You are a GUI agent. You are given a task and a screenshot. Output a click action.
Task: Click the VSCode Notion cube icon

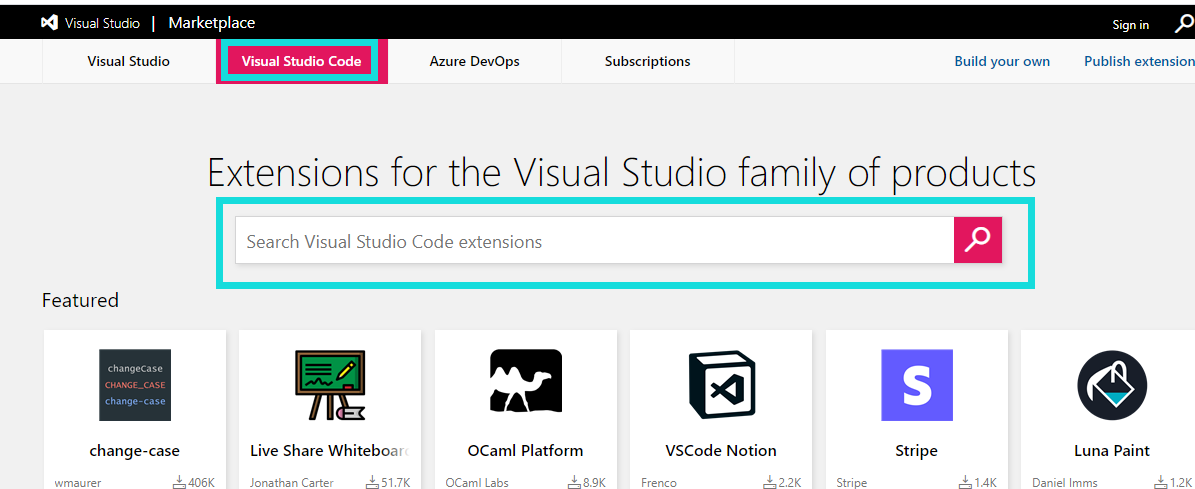(721, 385)
